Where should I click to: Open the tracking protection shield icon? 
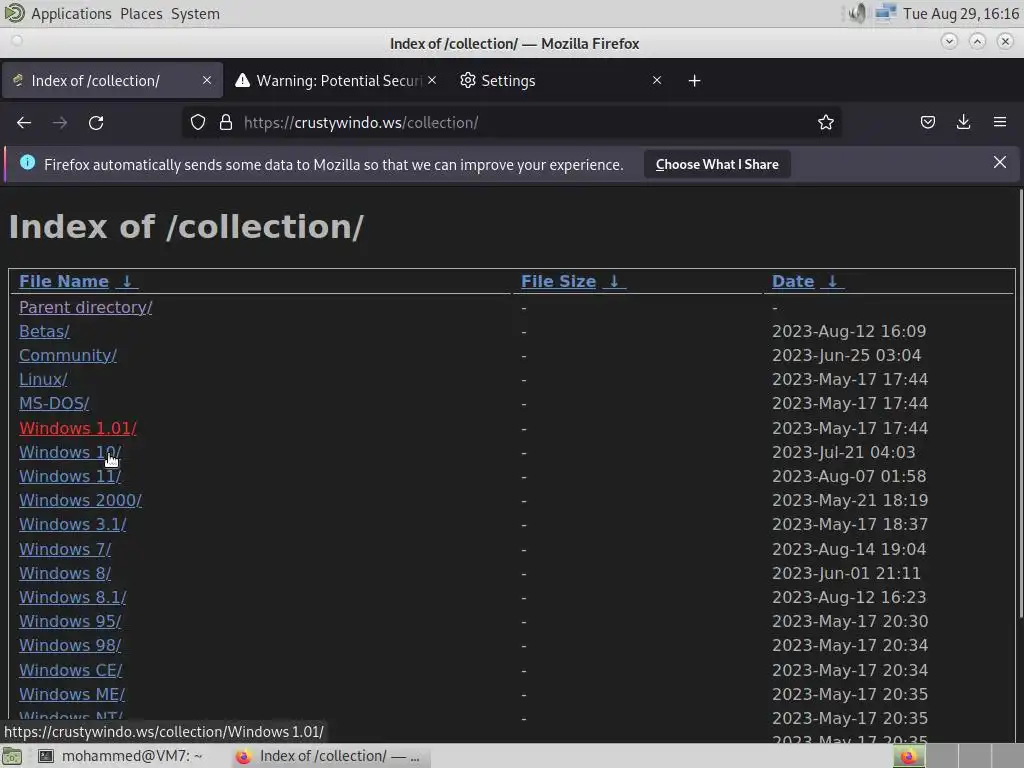coord(198,123)
